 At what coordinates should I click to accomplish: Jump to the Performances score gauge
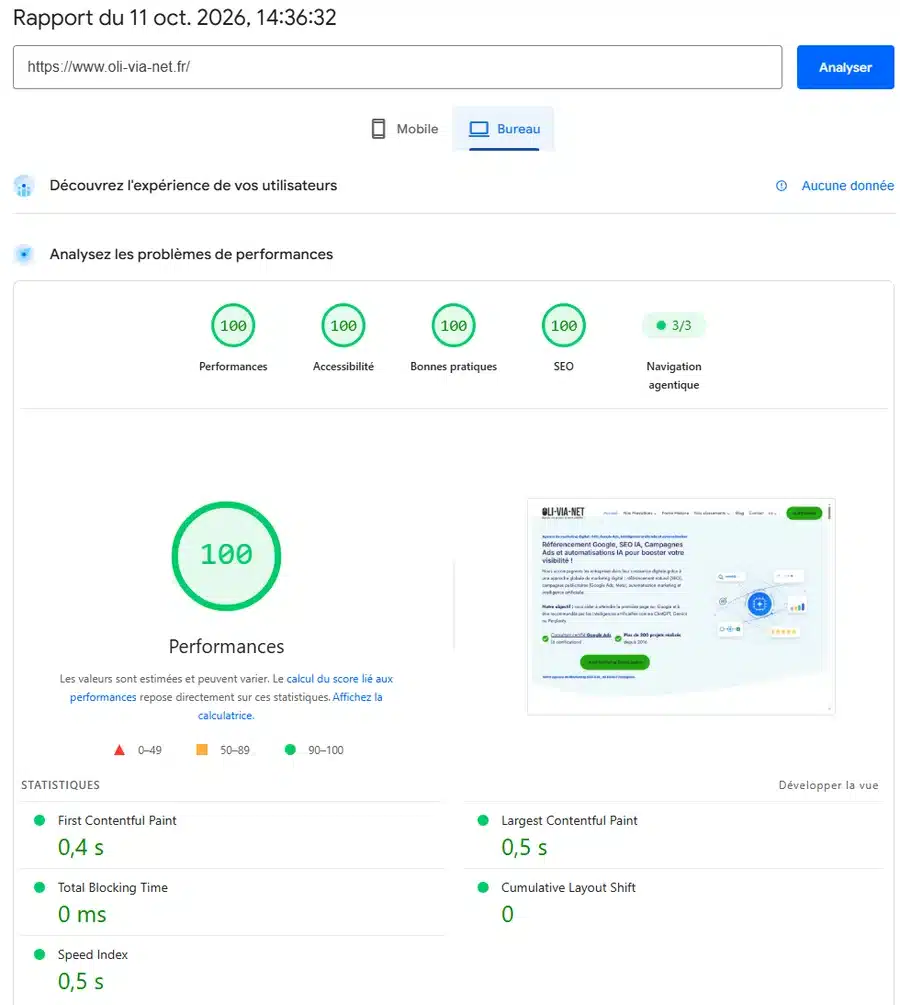pyautogui.click(x=233, y=326)
